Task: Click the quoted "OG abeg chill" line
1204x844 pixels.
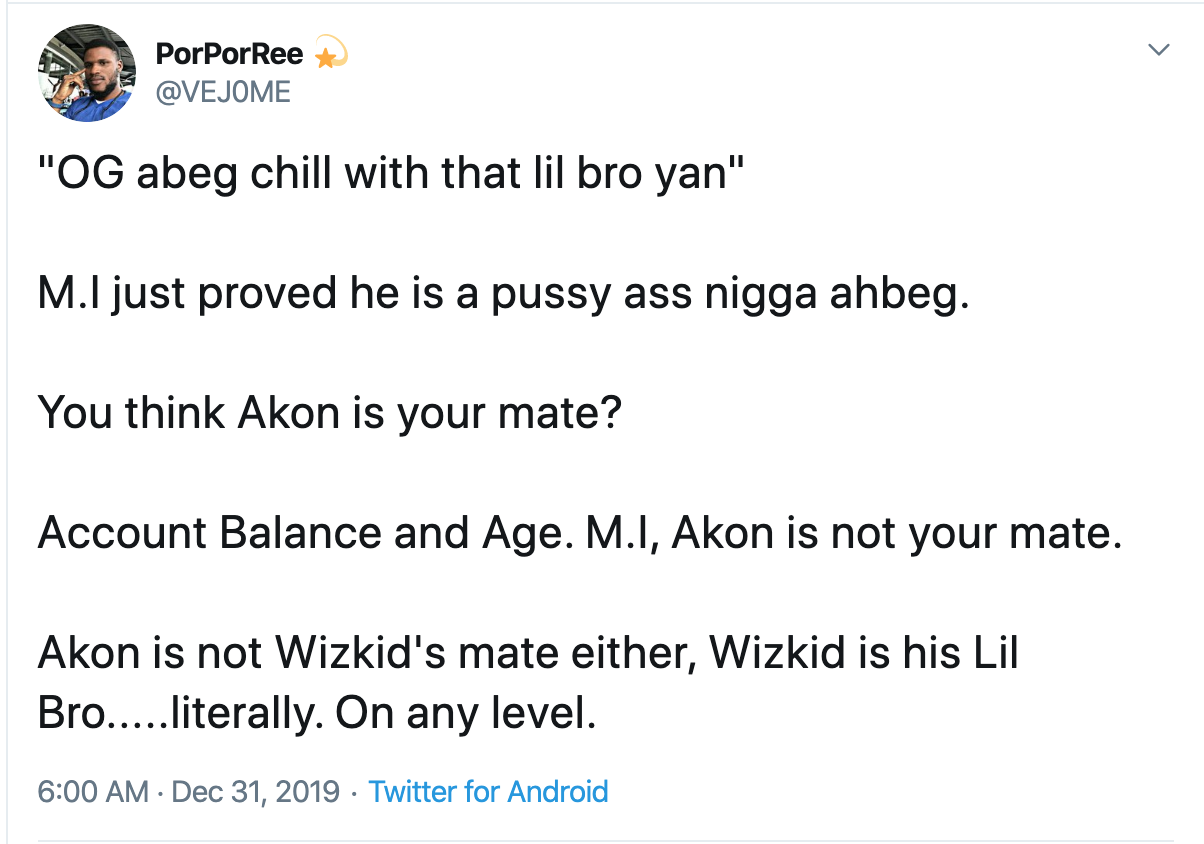Action: [394, 175]
